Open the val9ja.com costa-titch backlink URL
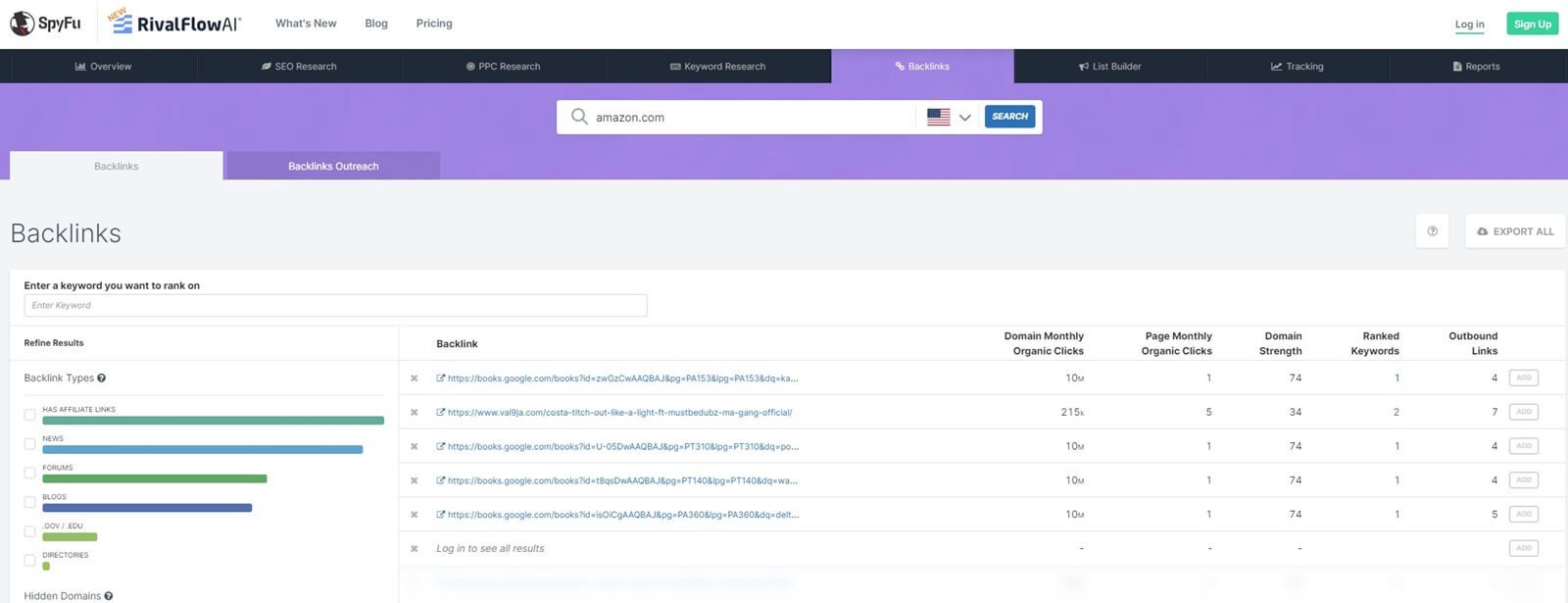 click(x=619, y=413)
